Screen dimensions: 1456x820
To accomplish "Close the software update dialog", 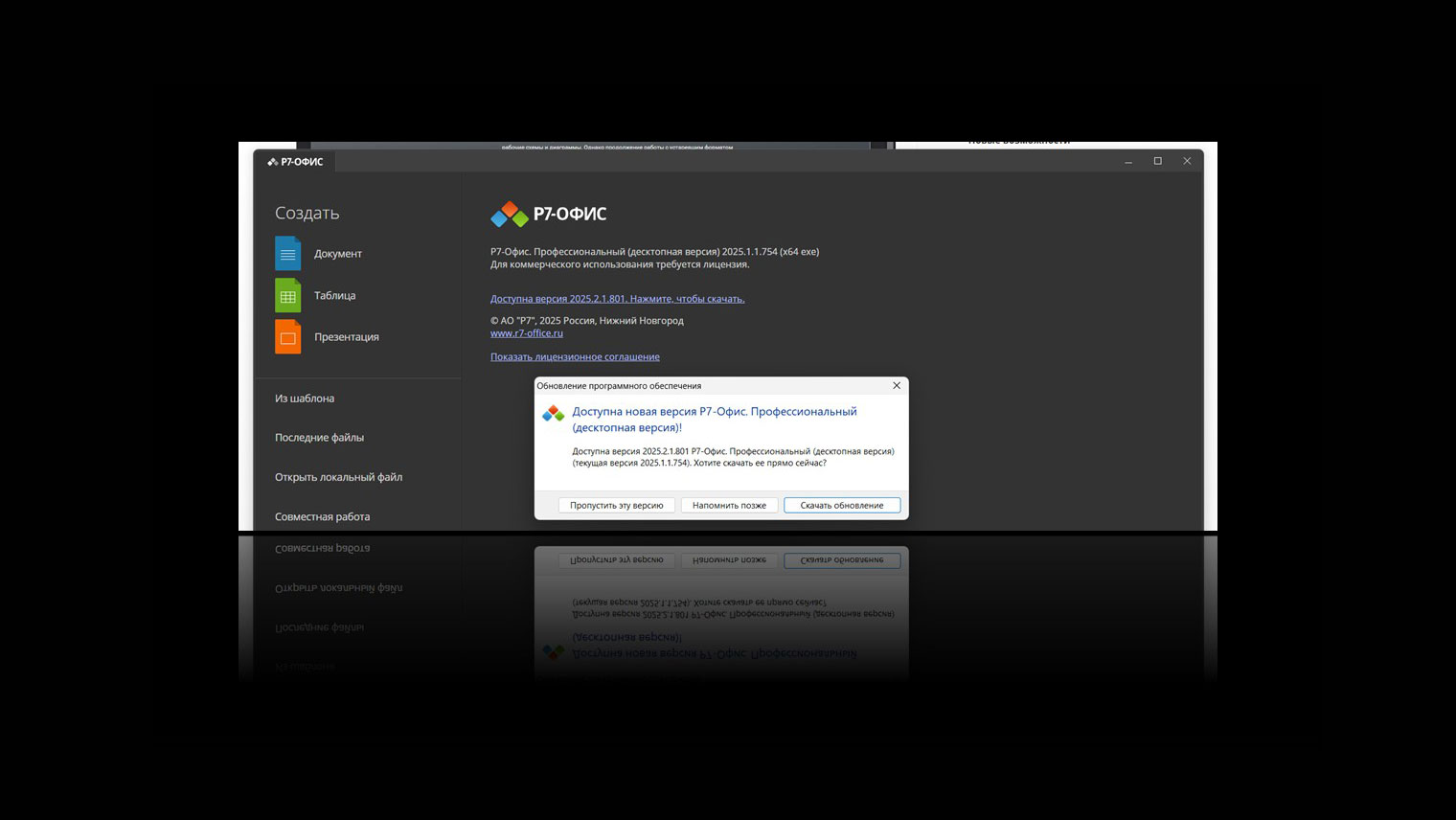I will coord(897,385).
